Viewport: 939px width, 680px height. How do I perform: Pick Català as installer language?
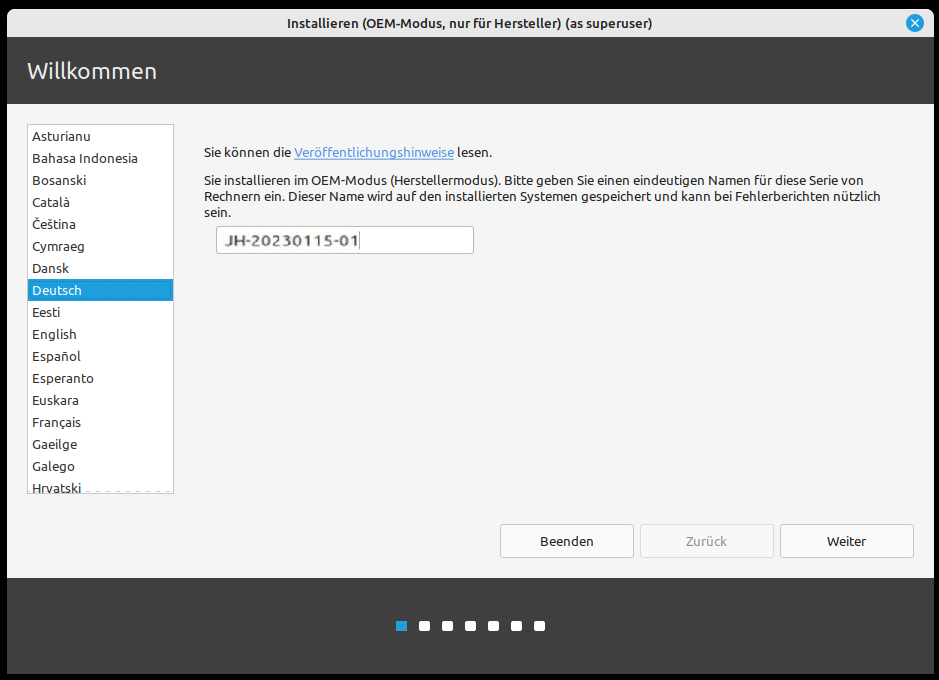click(x=51, y=202)
